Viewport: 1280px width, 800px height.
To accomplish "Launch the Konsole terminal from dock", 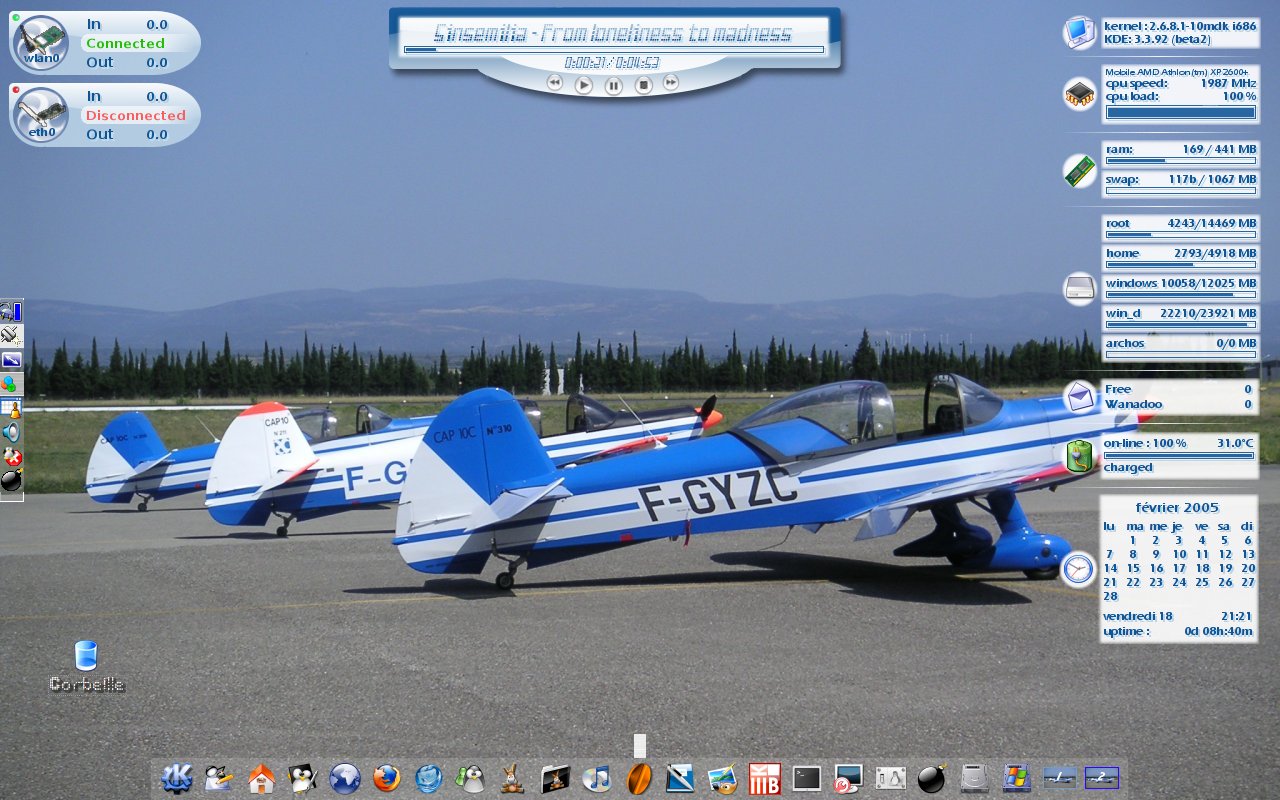I will click(807, 777).
